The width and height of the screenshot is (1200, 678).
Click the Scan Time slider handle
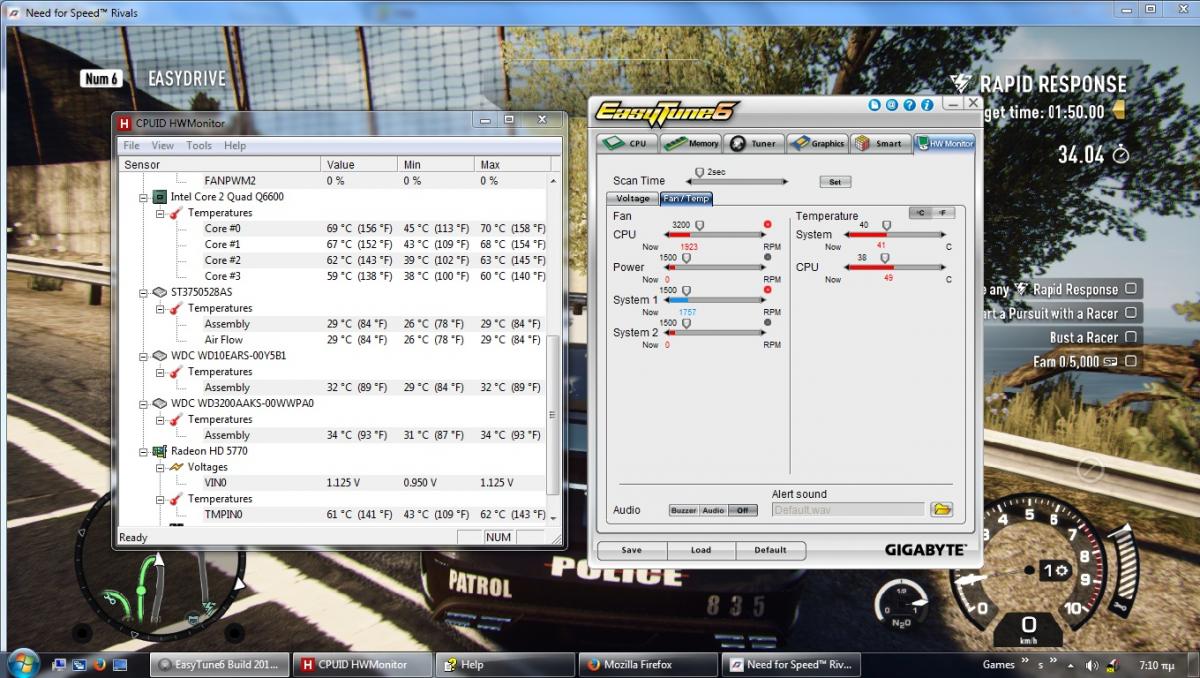click(x=699, y=173)
